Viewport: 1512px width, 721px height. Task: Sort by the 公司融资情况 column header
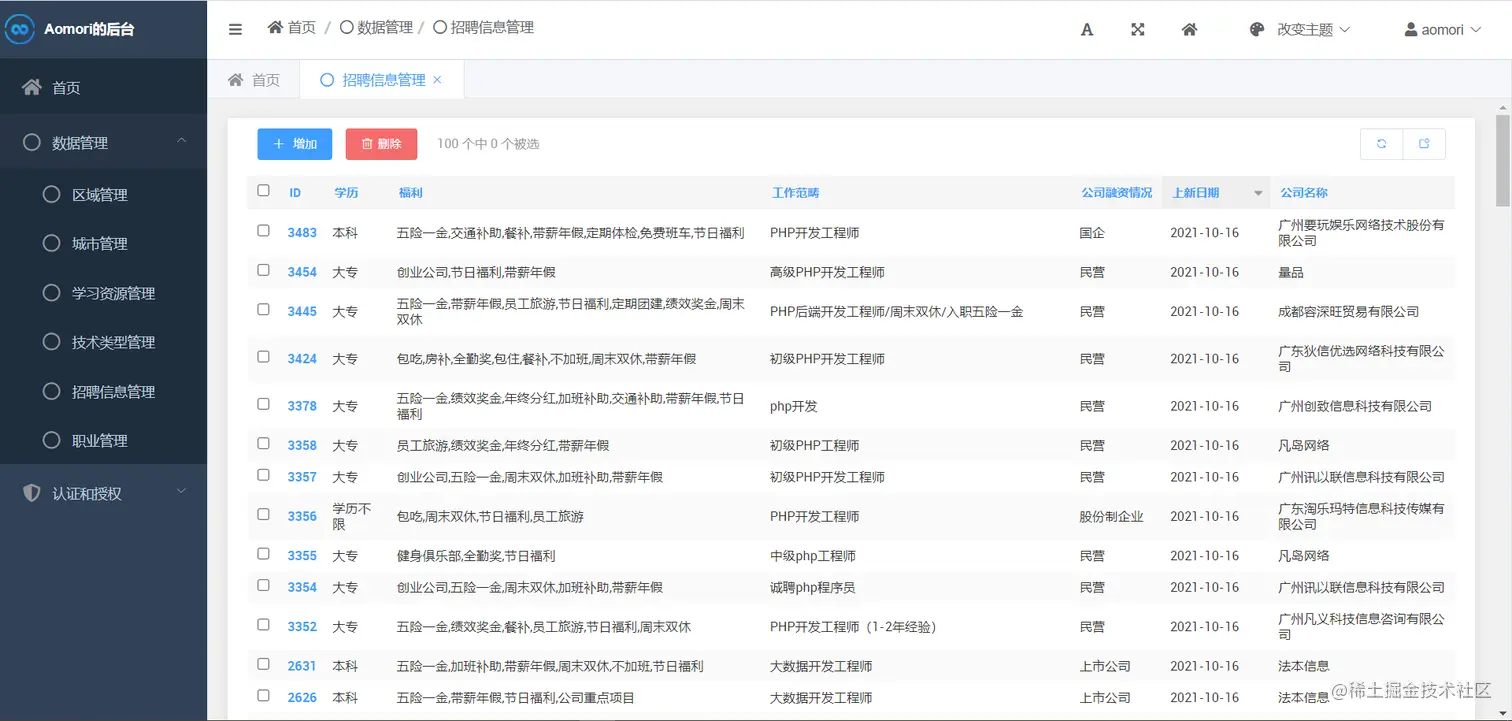[x=1117, y=192]
